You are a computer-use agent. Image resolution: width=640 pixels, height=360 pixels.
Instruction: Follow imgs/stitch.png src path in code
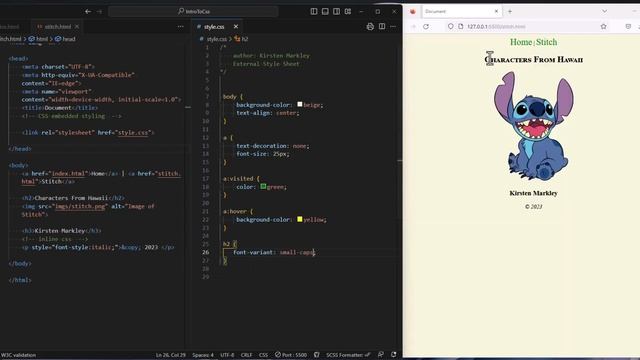[80, 206]
